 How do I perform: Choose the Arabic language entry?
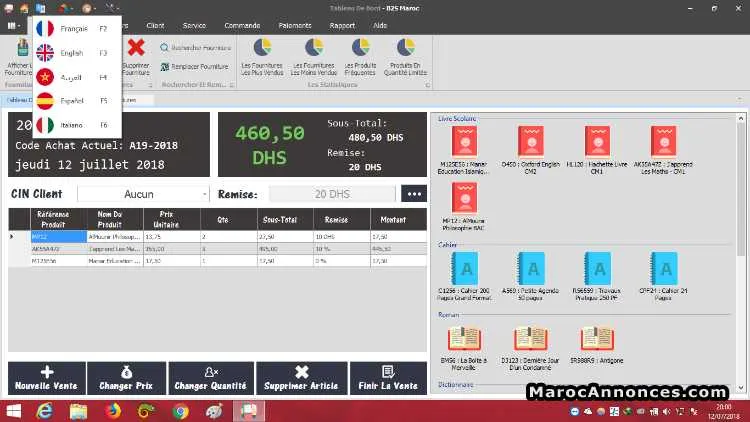click(x=77, y=77)
